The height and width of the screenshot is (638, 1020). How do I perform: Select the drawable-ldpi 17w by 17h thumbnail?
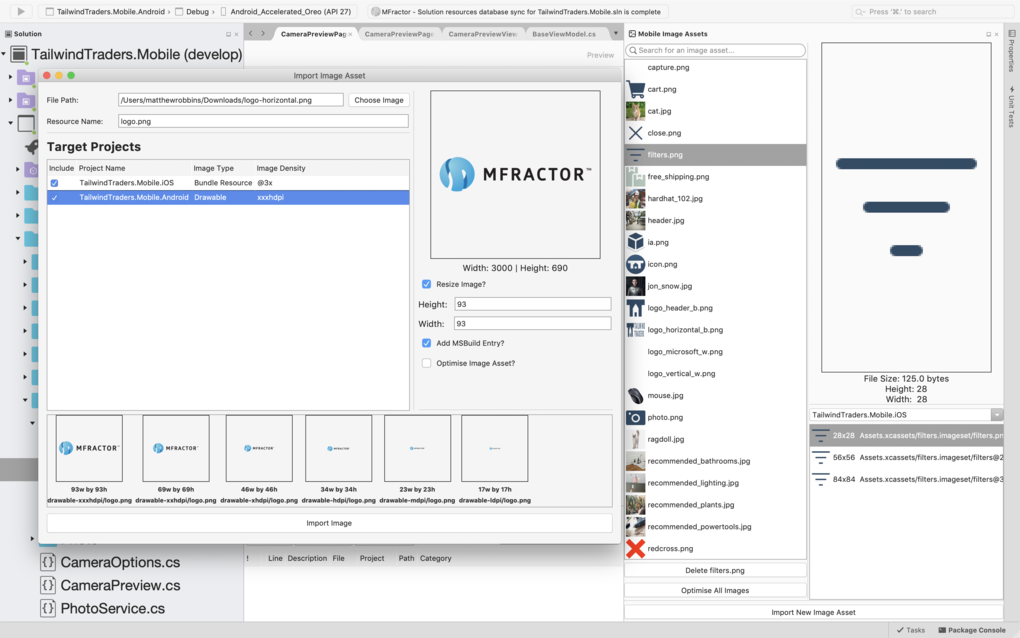(x=494, y=448)
